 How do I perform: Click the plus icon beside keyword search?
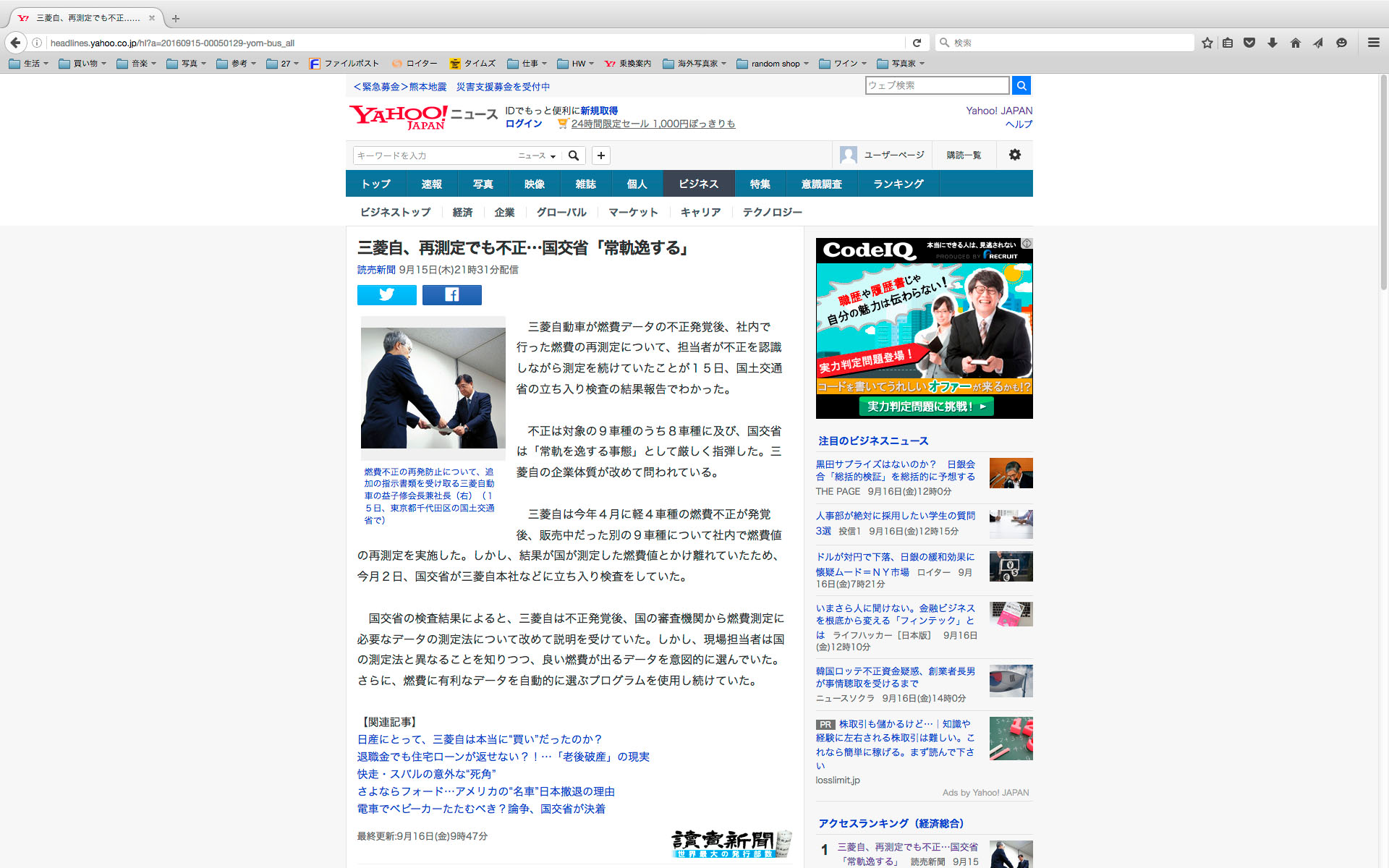coord(600,156)
